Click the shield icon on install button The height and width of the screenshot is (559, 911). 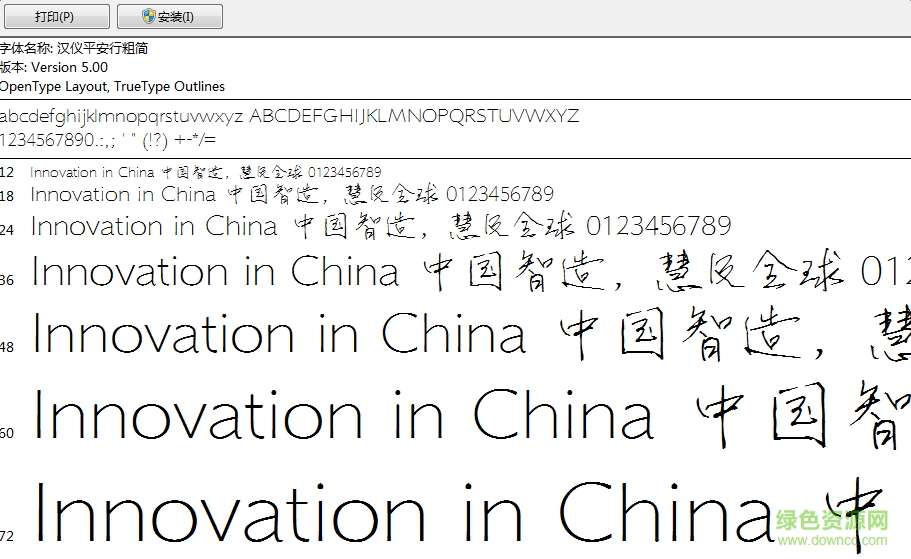pos(149,16)
